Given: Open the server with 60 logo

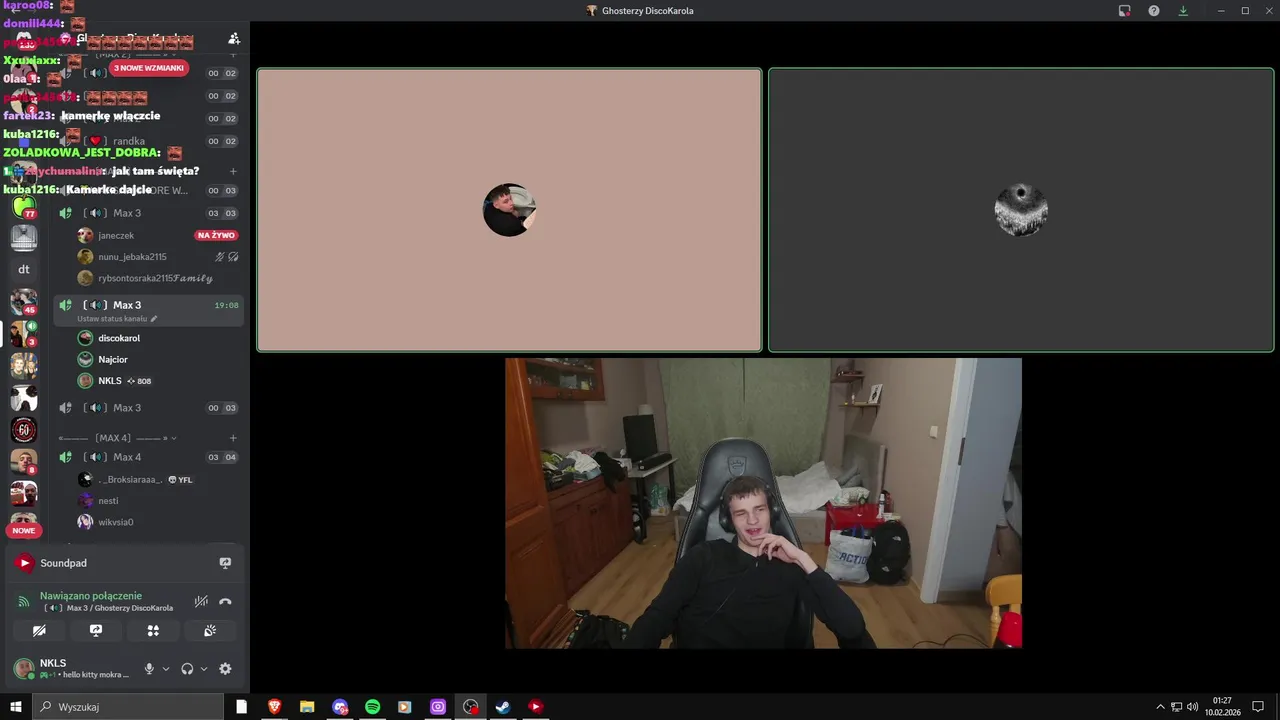Looking at the screenshot, I should point(24,430).
